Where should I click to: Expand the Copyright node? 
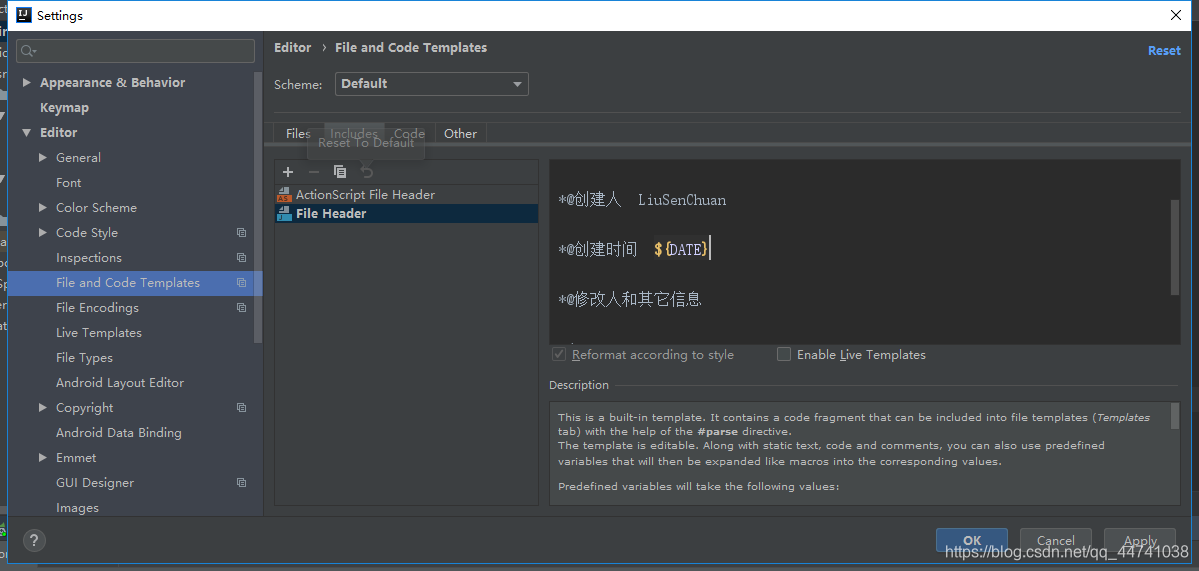[x=43, y=407]
